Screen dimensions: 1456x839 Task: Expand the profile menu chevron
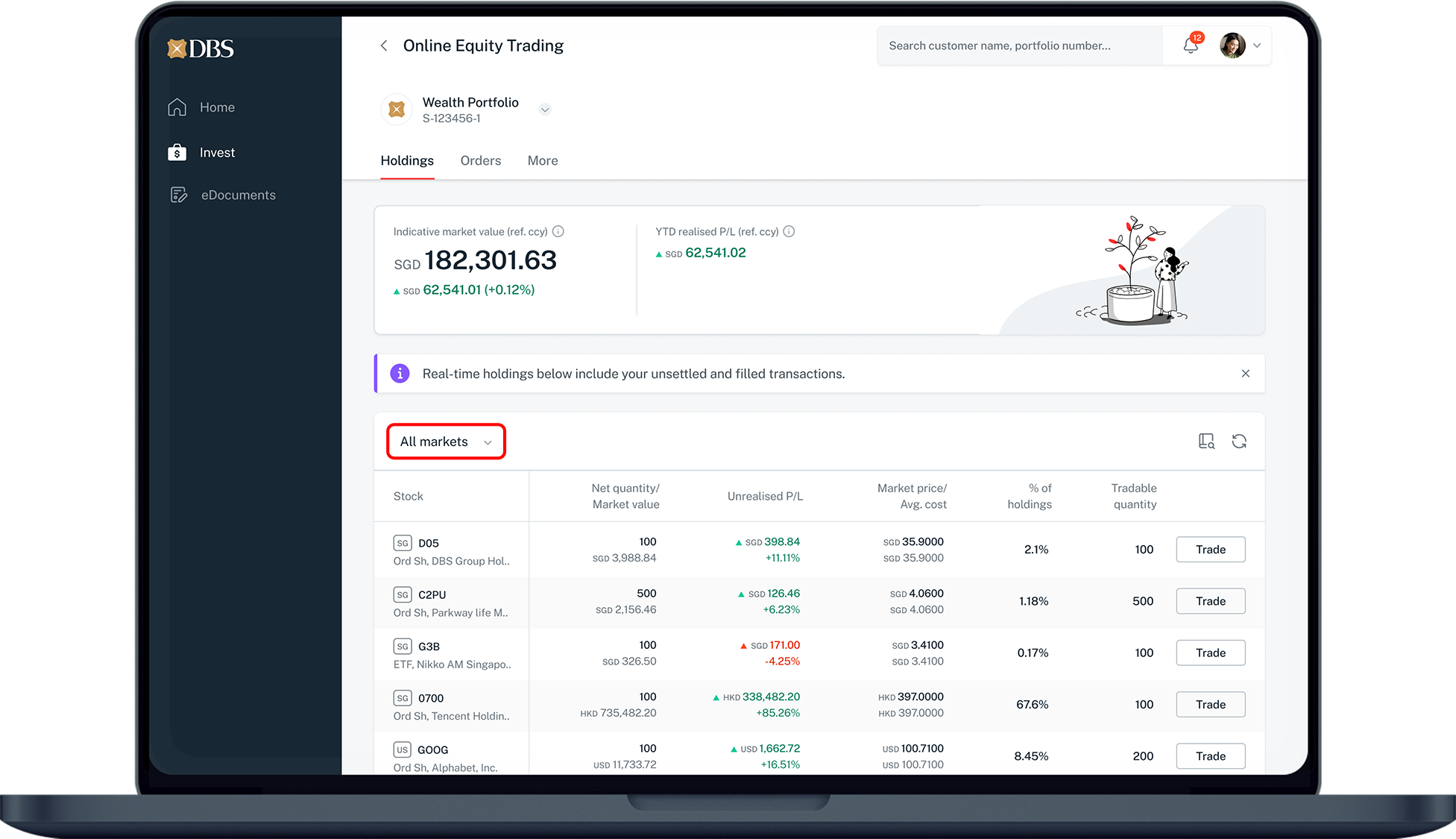click(x=1257, y=45)
